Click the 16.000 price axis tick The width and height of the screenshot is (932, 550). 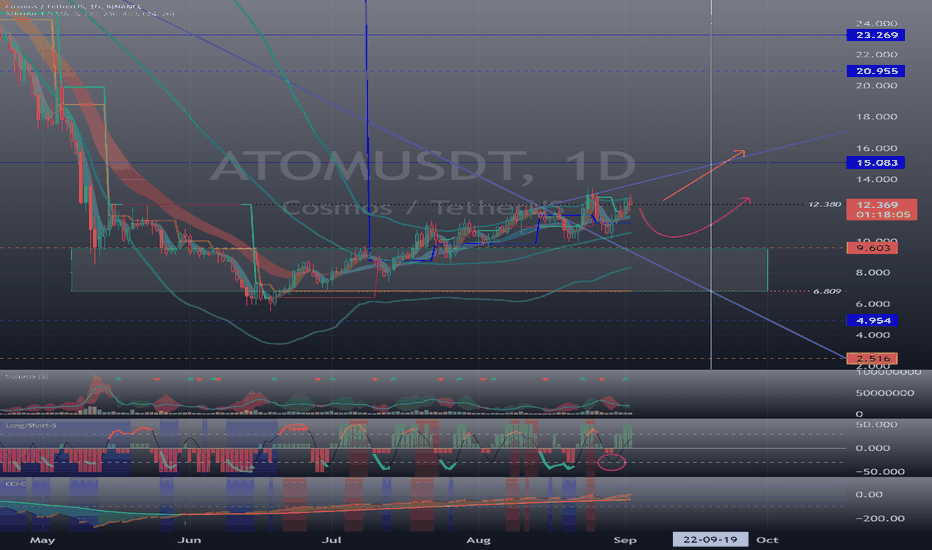coord(876,148)
